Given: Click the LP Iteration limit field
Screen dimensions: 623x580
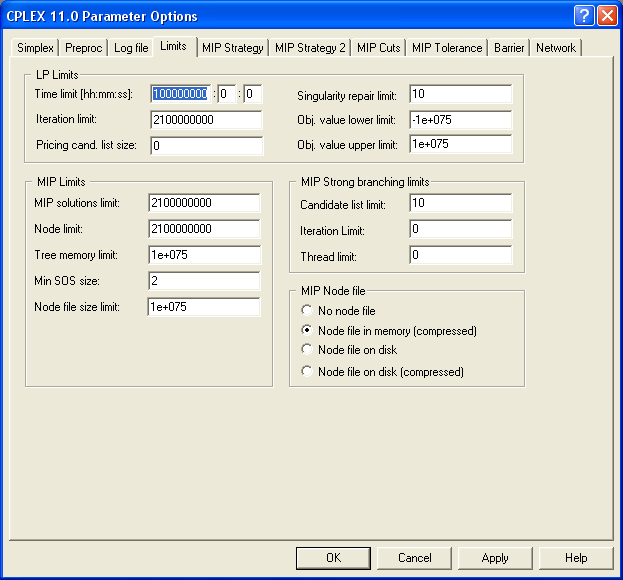Looking at the screenshot, I should (207, 120).
